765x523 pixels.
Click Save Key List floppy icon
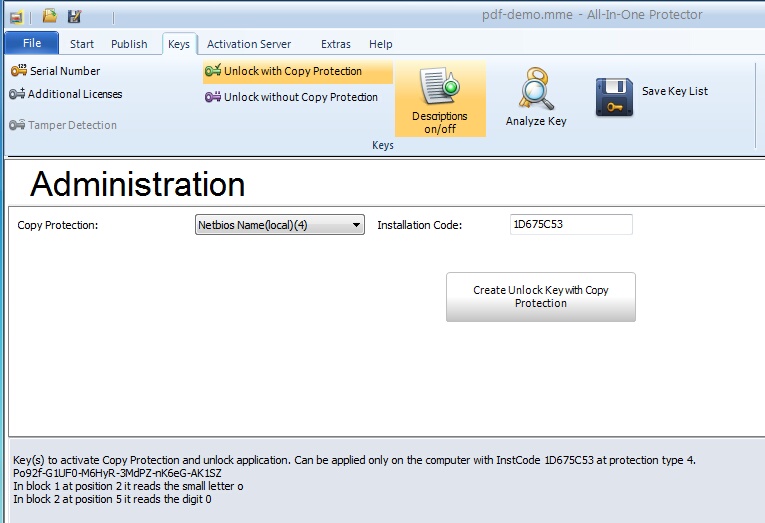[615, 97]
